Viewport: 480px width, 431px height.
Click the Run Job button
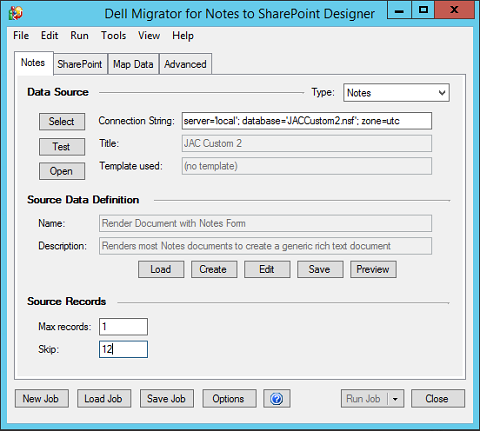point(364,399)
